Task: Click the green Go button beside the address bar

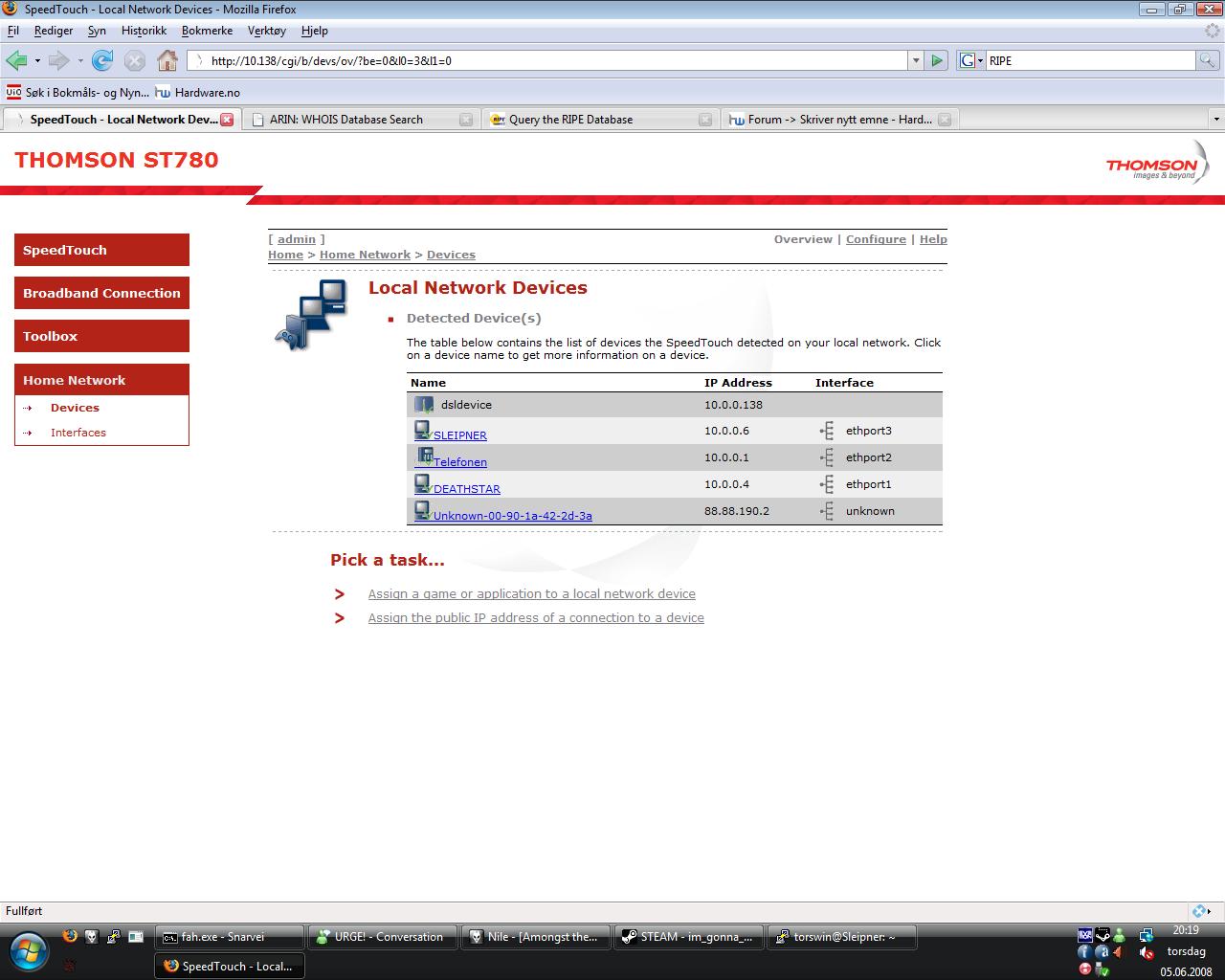Action: 937,60
